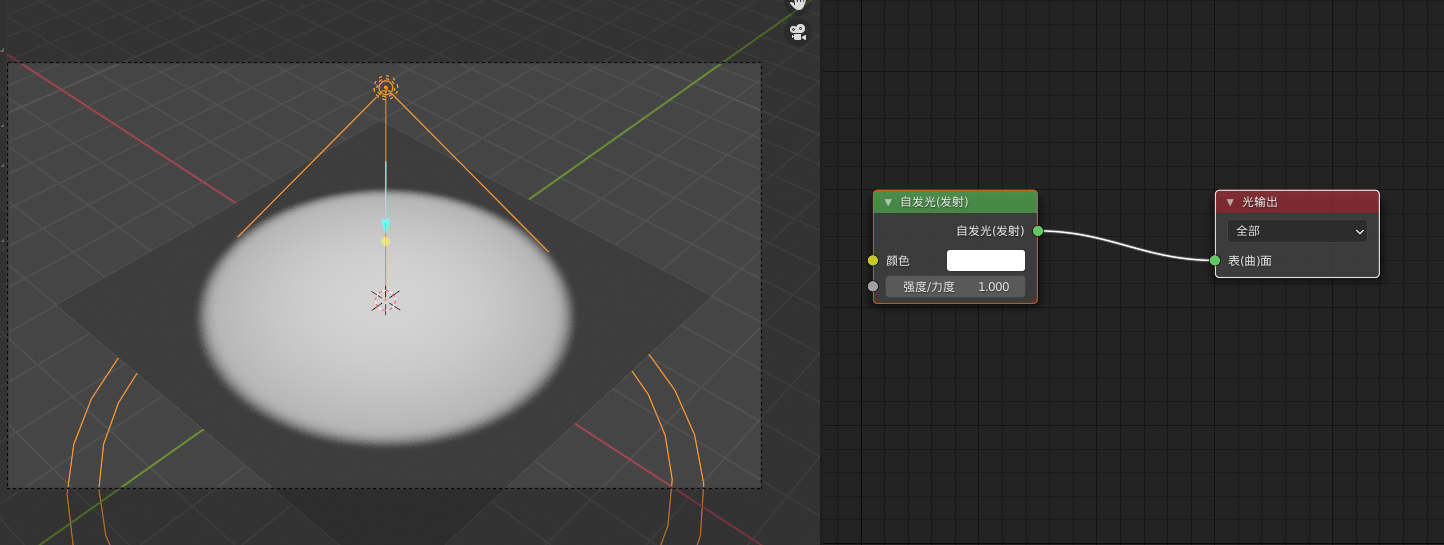Collapse the 光输出 node
This screenshot has height=545, width=1444.
click(x=1230, y=202)
